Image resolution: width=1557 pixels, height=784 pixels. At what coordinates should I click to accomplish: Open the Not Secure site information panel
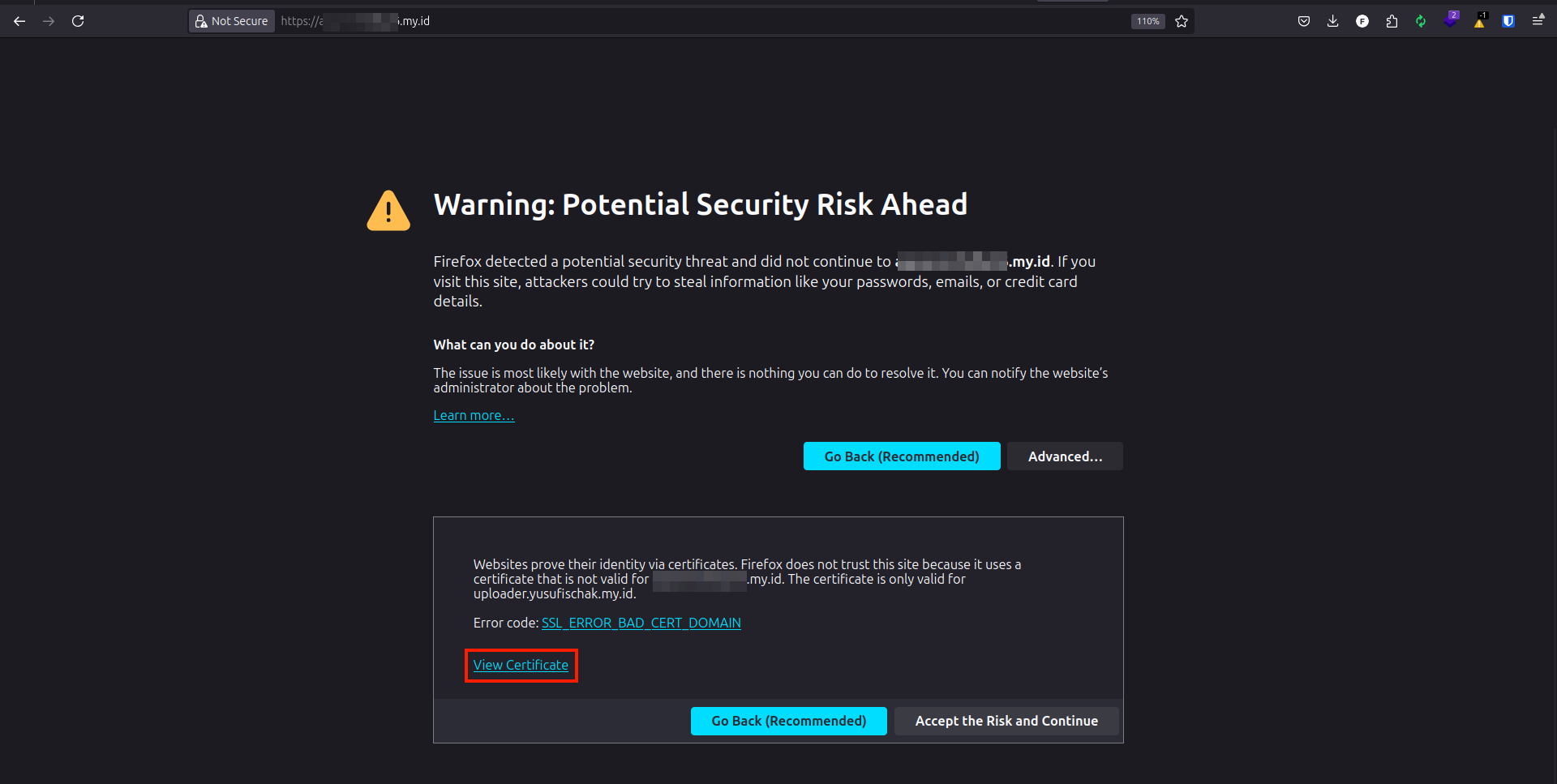pos(231,20)
